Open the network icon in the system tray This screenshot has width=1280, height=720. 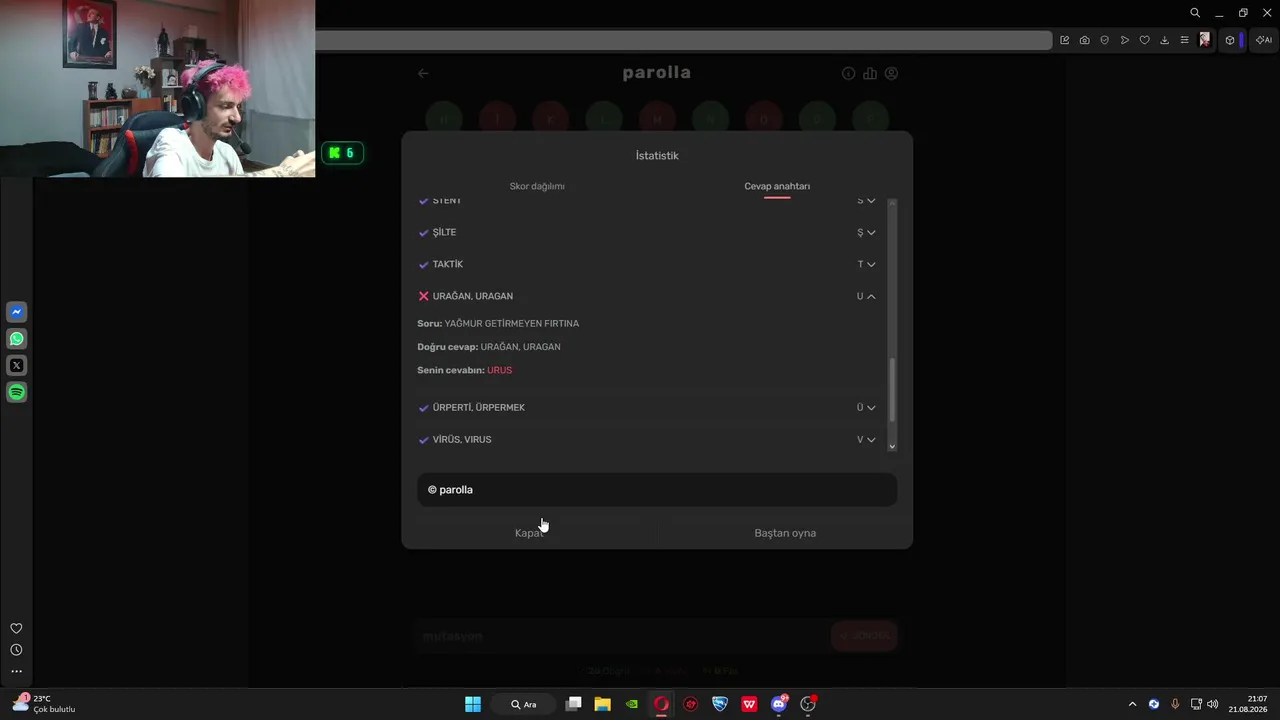coord(1196,704)
